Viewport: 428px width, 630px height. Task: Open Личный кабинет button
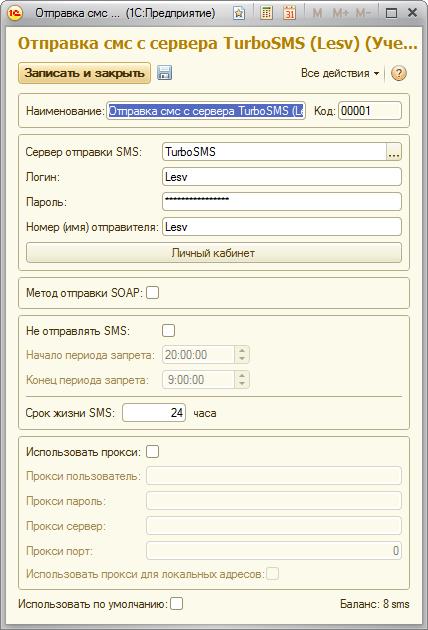[214, 253]
